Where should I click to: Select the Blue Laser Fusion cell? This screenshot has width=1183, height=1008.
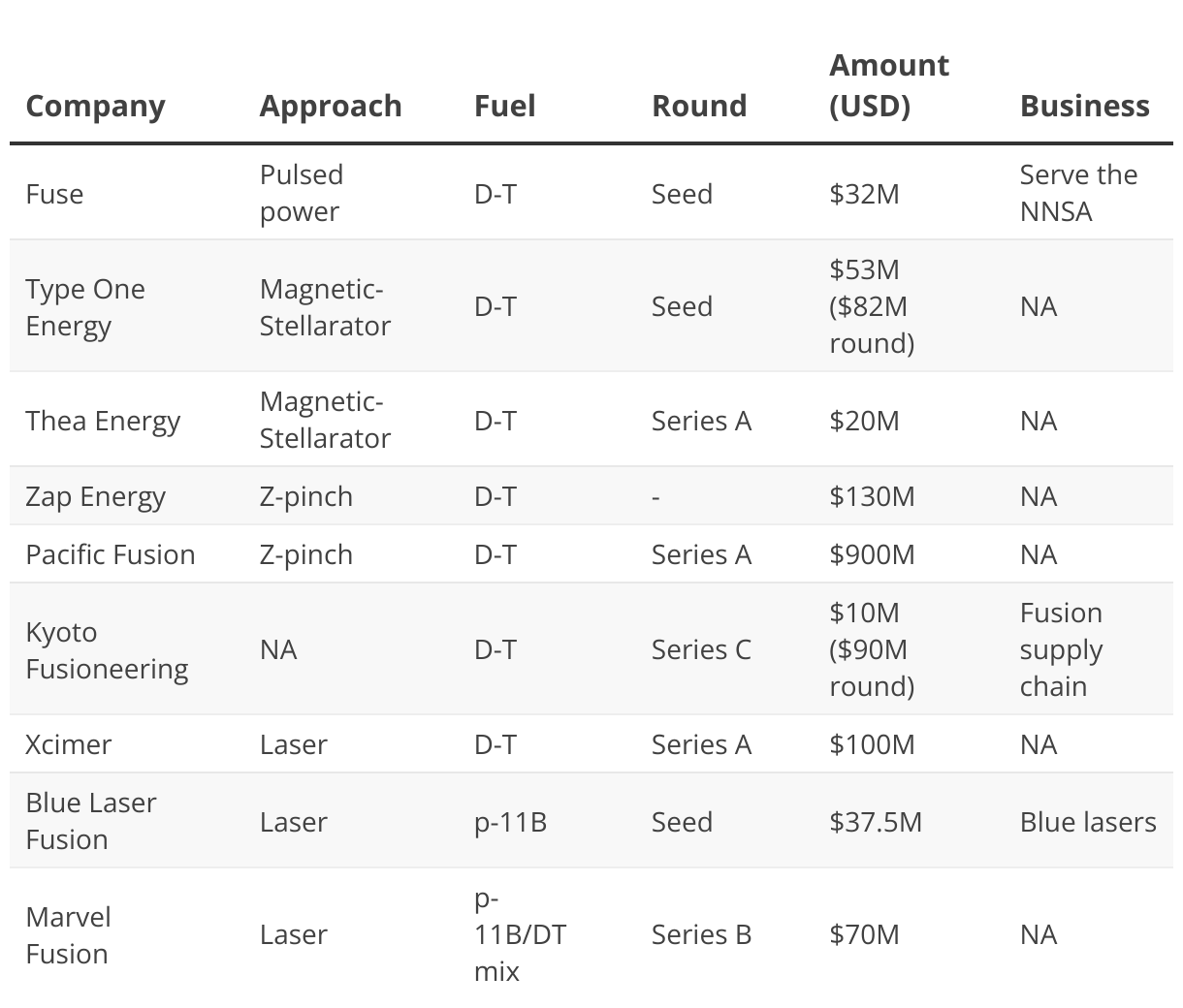[x=91, y=821]
